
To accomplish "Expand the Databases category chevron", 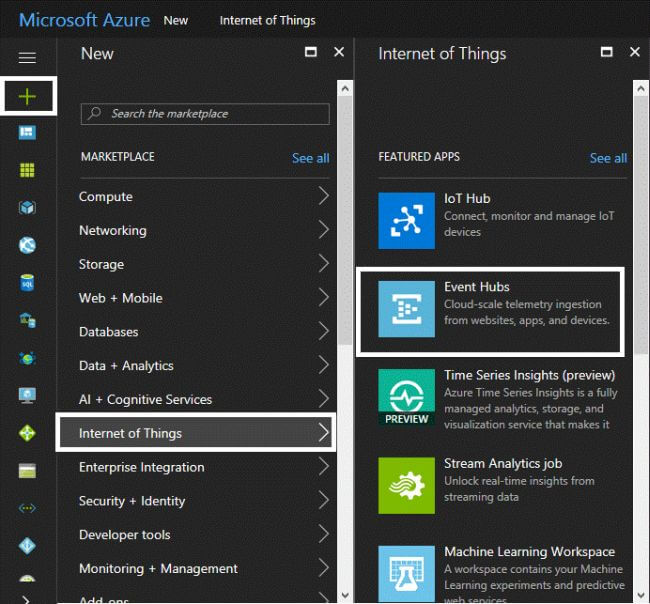I will 324,331.
